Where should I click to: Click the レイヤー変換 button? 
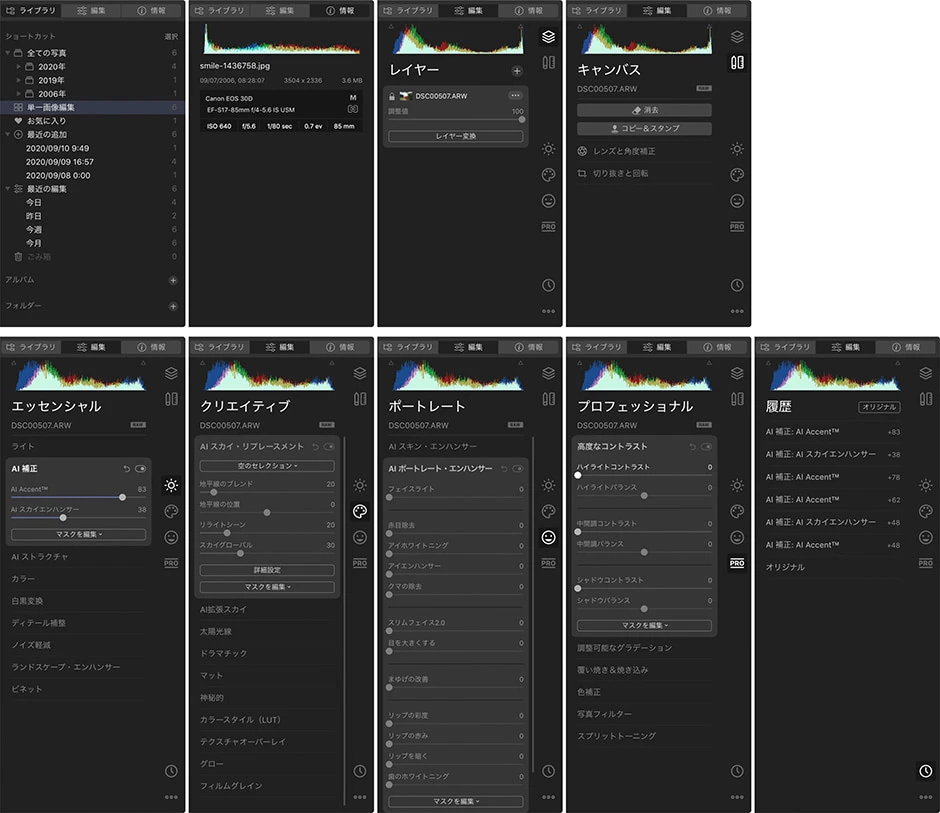(x=456, y=136)
